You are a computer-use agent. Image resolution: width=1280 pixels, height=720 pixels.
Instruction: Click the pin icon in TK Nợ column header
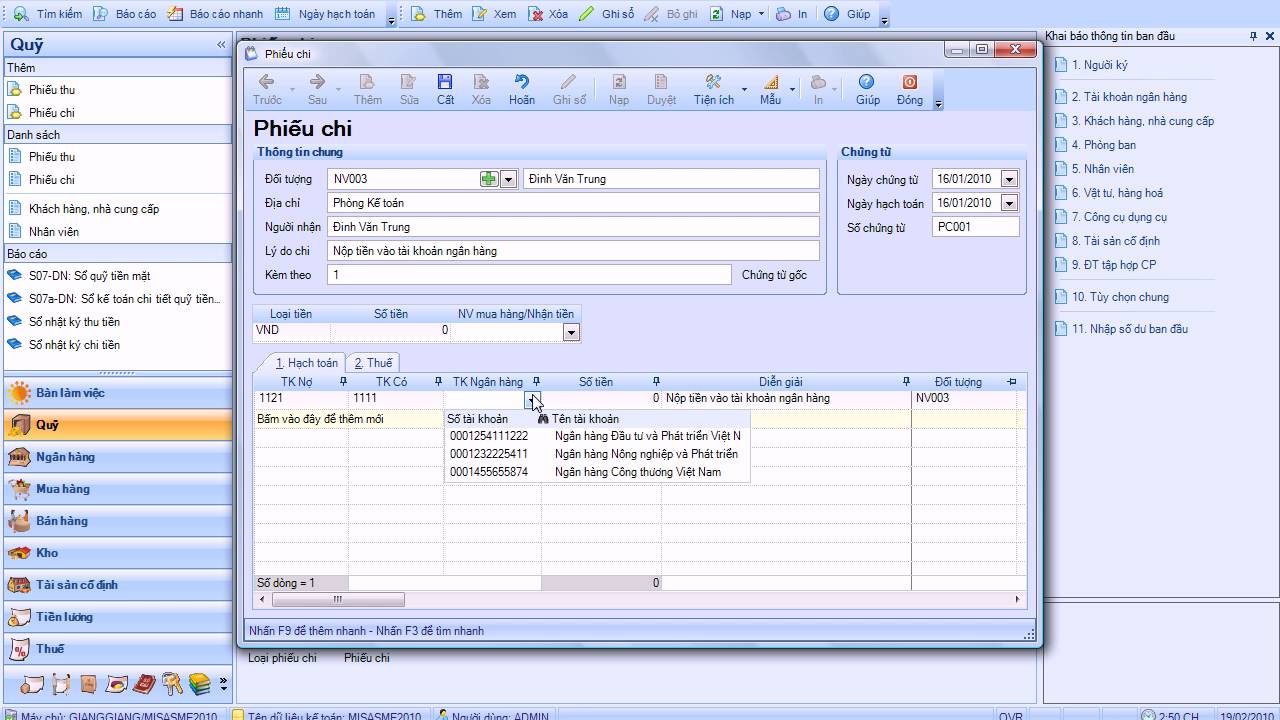click(x=343, y=382)
